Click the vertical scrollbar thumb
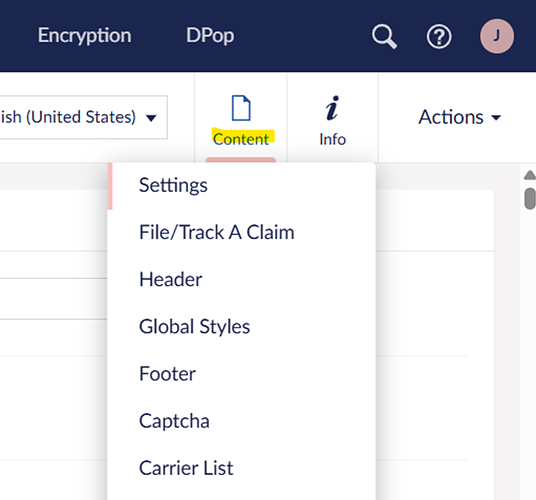Screen dimensions: 536x500 click(x=530, y=198)
